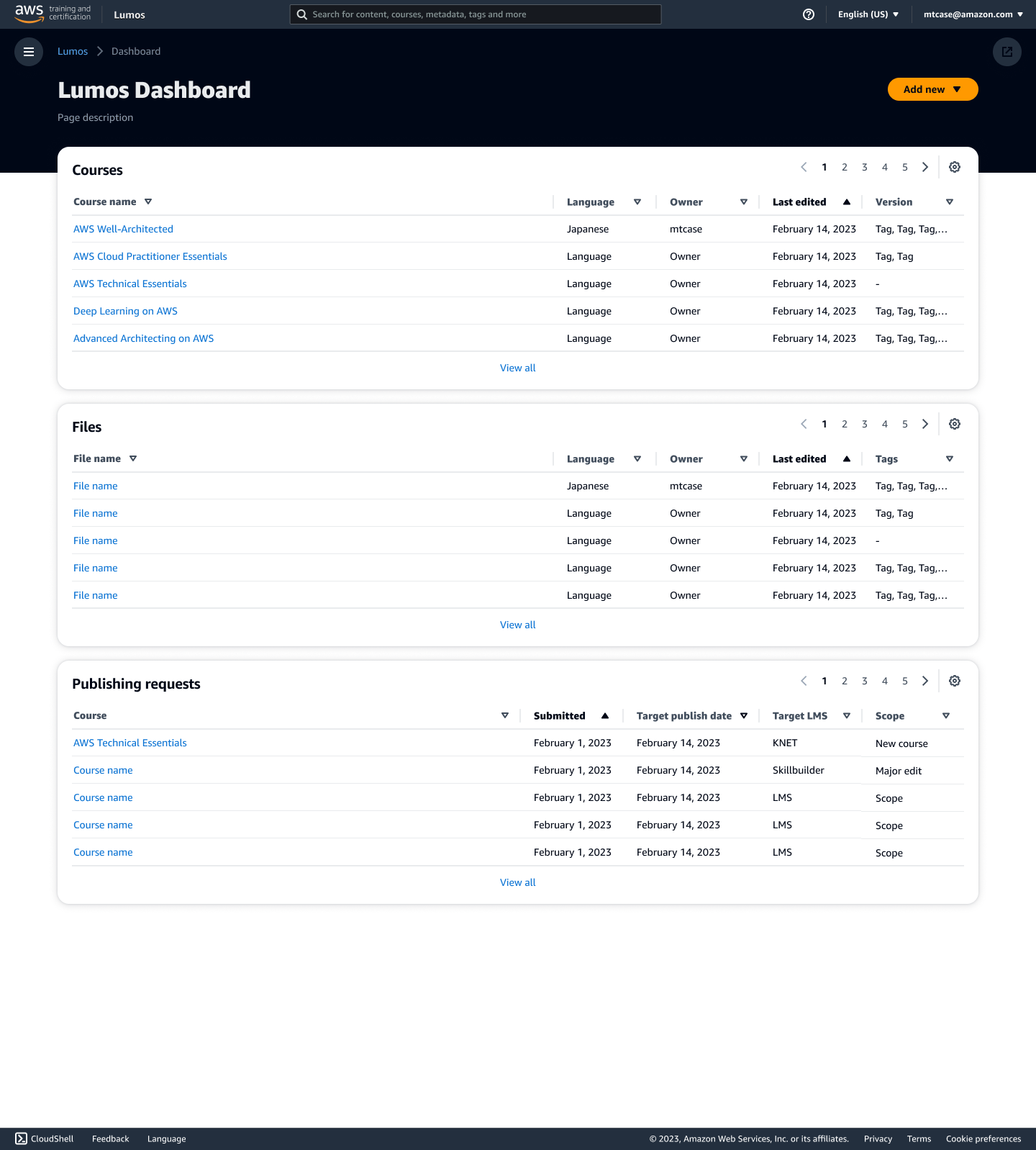This screenshot has height=1150, width=1036.
Task: Open AWS Cloud Practitioner Essentials course
Action: tap(150, 256)
